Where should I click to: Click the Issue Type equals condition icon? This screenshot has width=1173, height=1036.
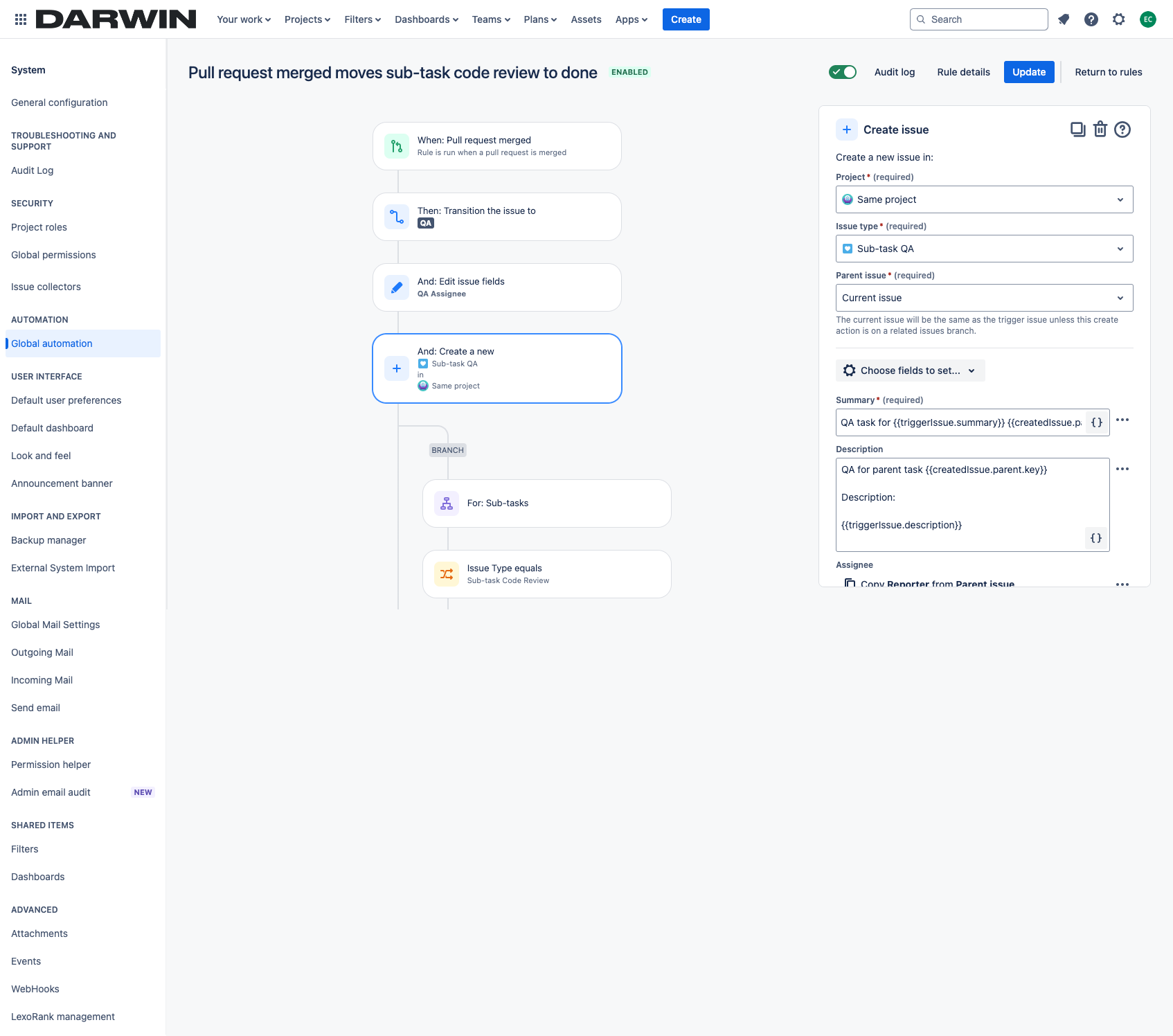point(447,574)
